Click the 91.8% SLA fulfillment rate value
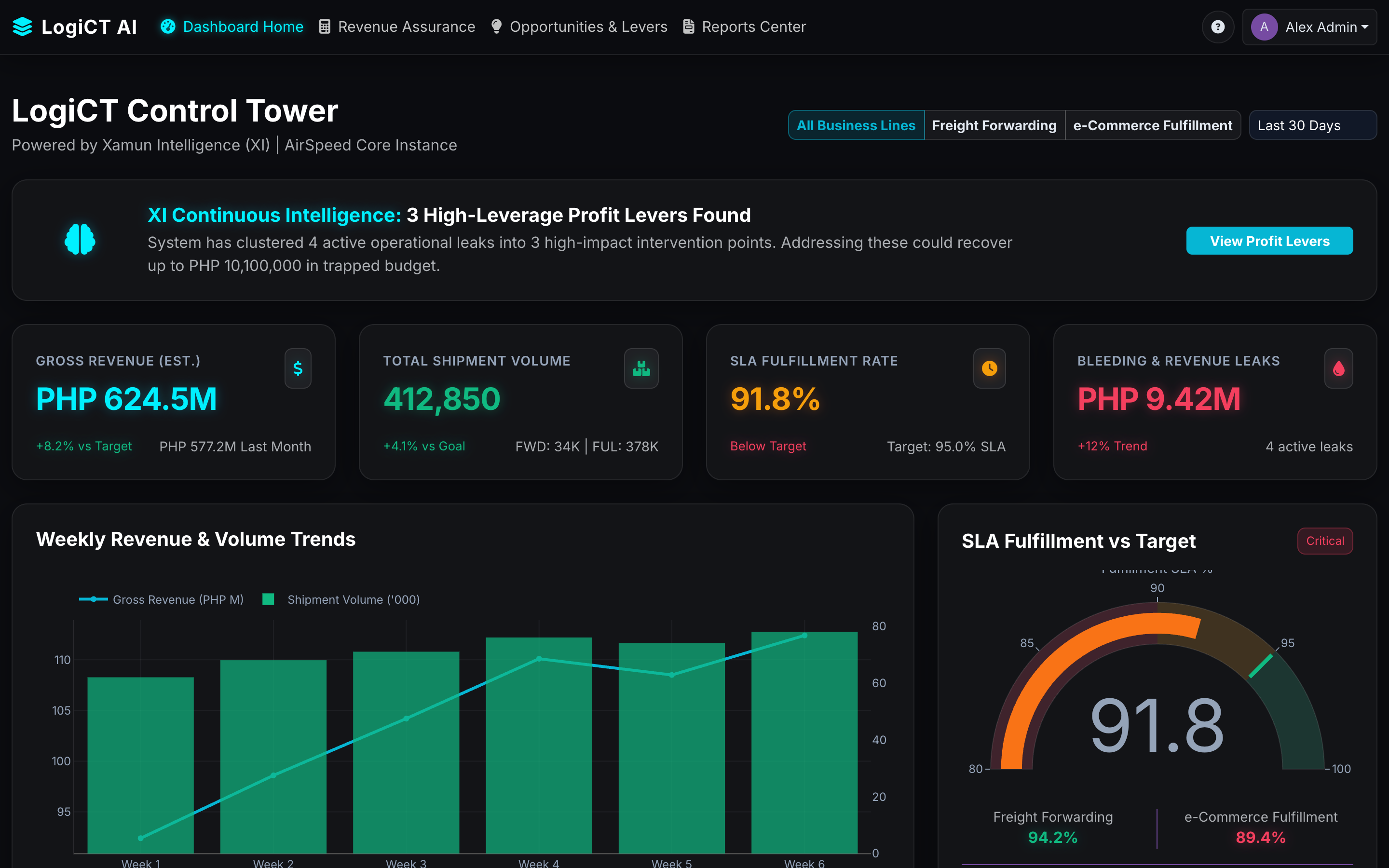 click(x=775, y=399)
